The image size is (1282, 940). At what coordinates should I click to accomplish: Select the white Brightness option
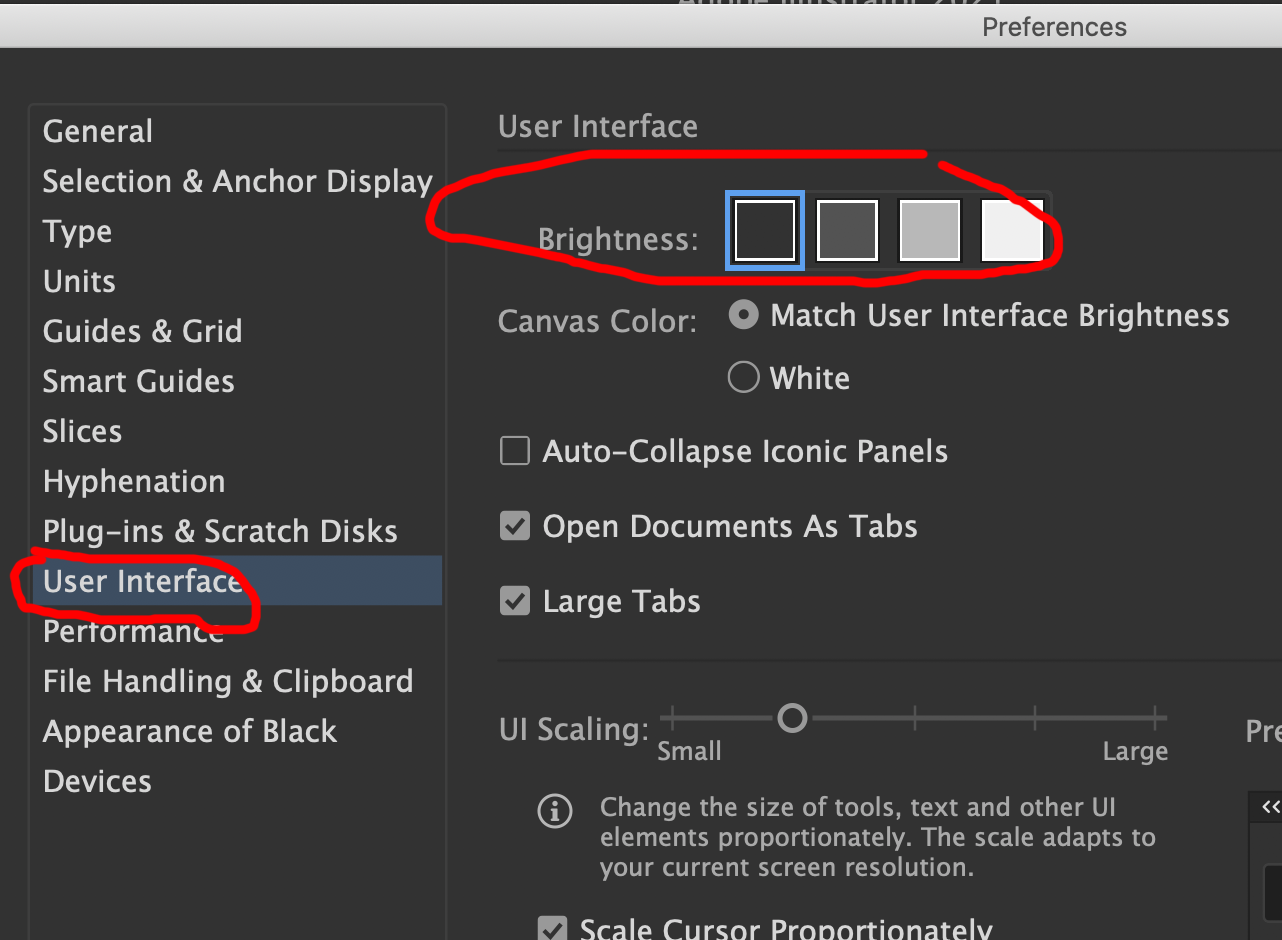click(1011, 230)
